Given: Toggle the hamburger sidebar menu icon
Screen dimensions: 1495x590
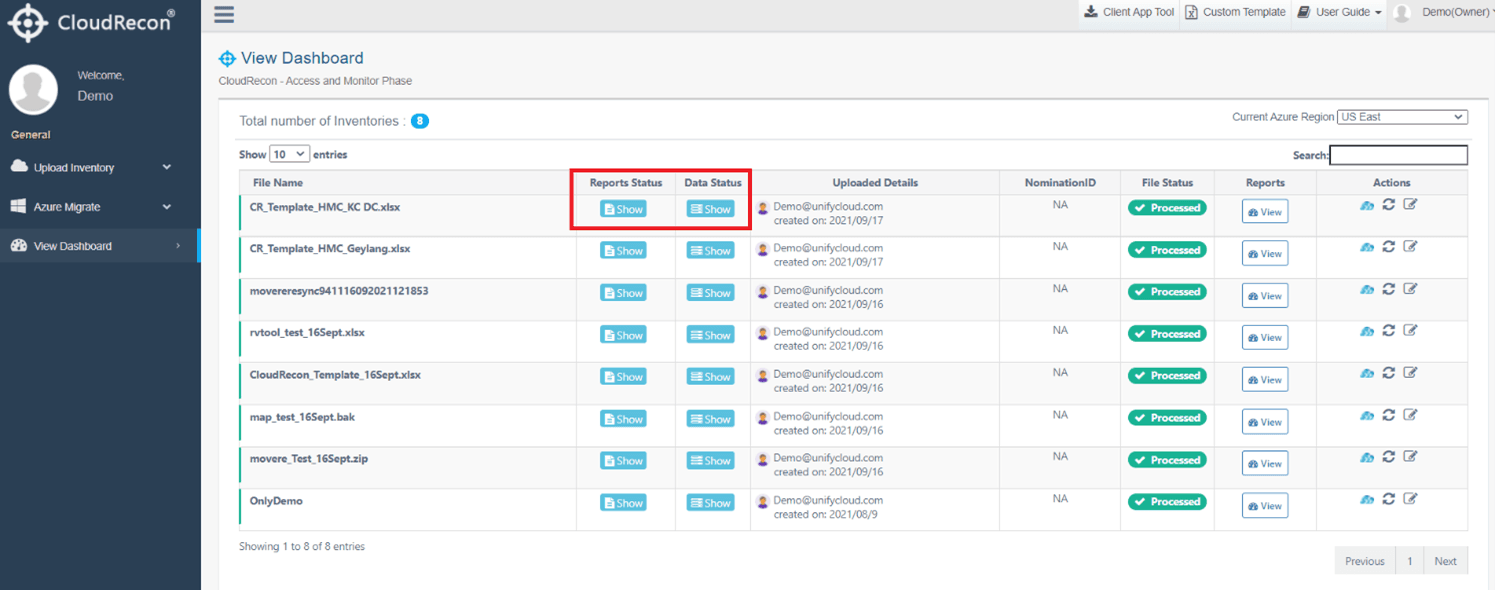Looking at the screenshot, I should tap(224, 14).
